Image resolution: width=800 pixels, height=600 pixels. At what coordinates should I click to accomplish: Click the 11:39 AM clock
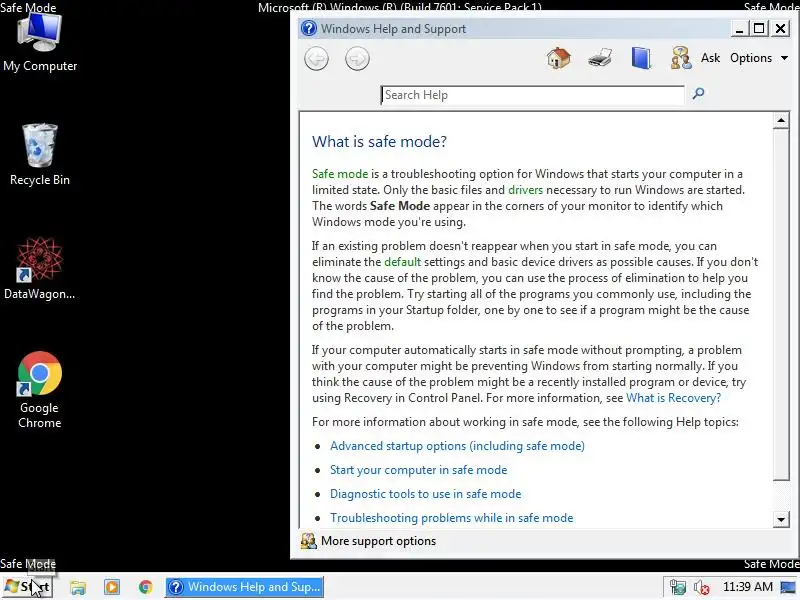pos(747,587)
